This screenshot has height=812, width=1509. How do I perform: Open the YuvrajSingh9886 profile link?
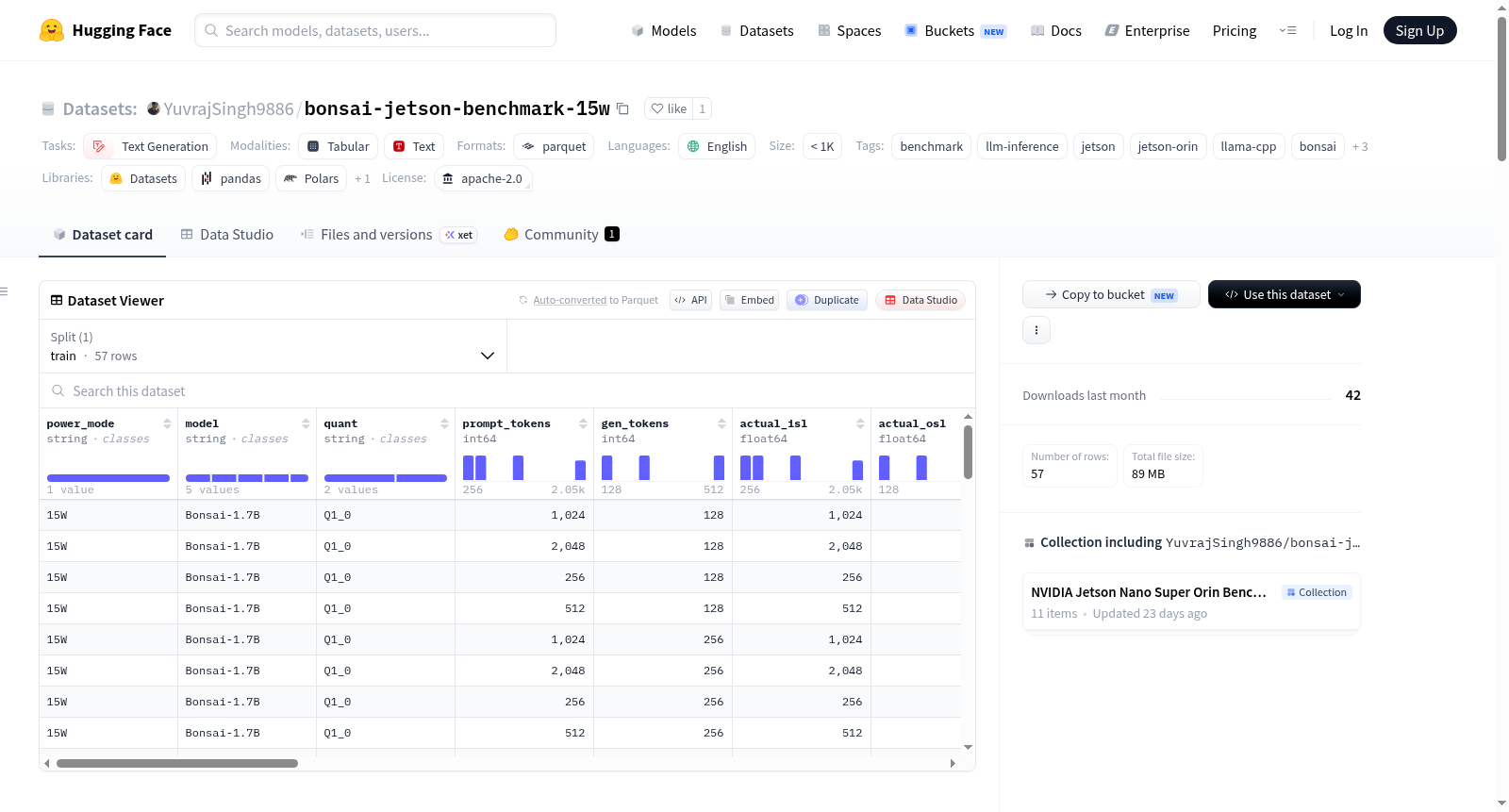228,108
